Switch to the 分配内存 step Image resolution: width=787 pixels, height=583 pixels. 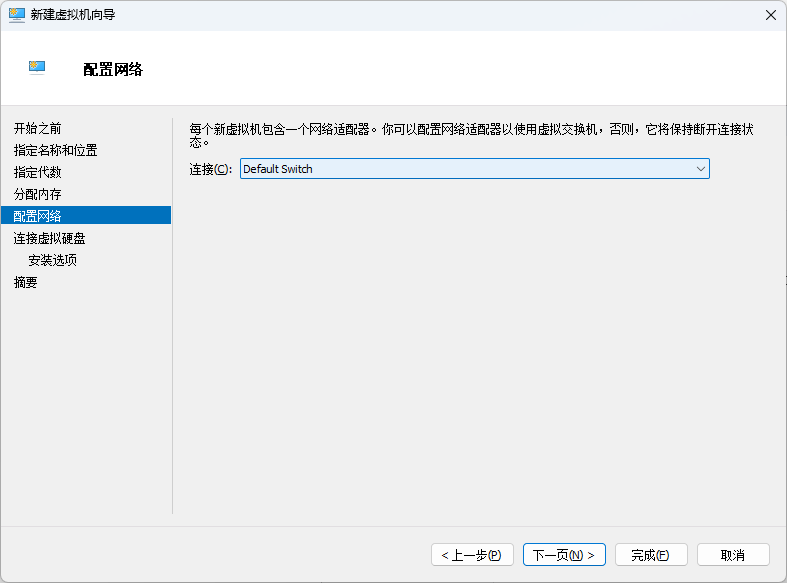tap(38, 194)
